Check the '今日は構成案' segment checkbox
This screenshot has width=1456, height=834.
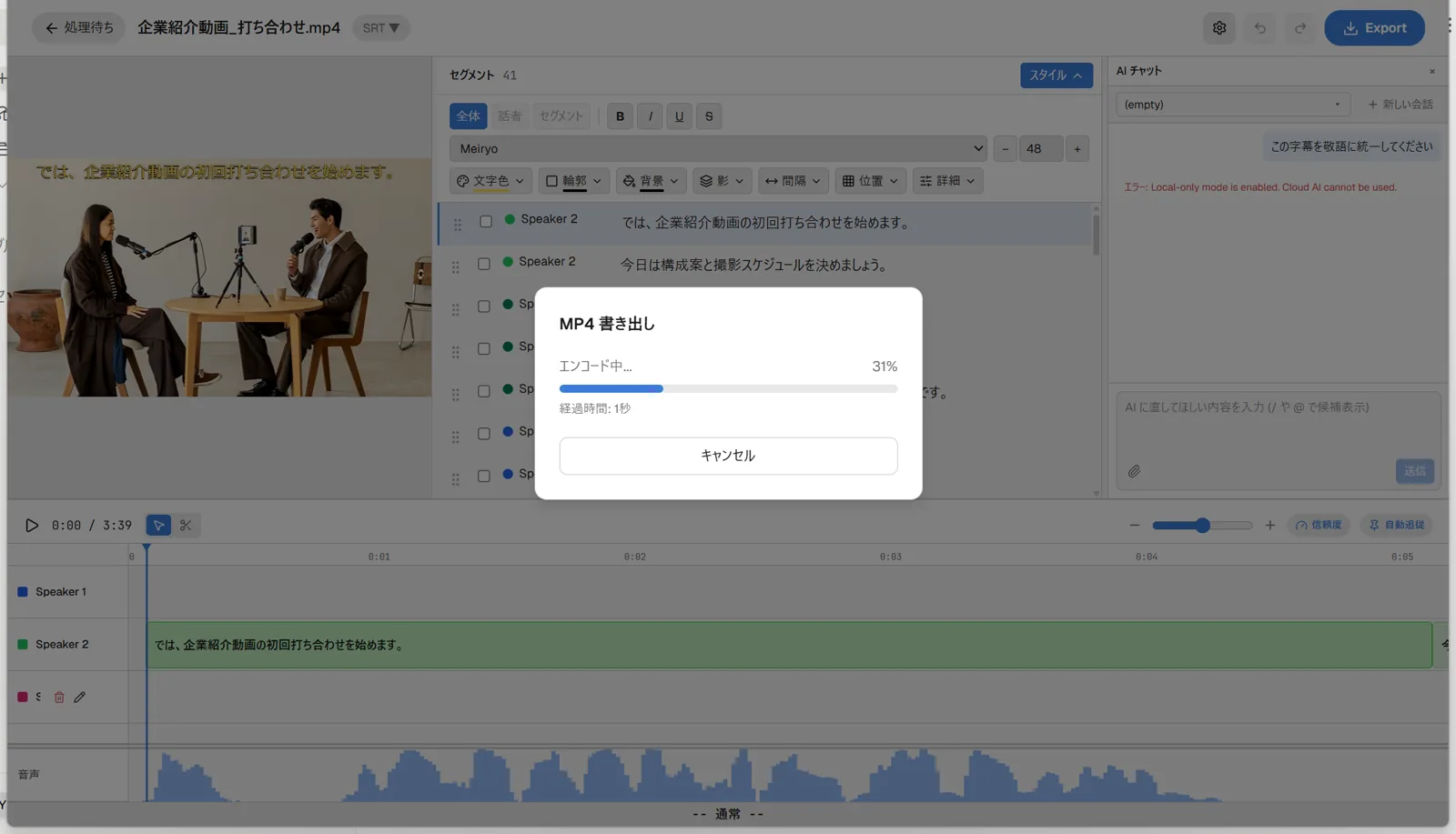click(x=484, y=264)
